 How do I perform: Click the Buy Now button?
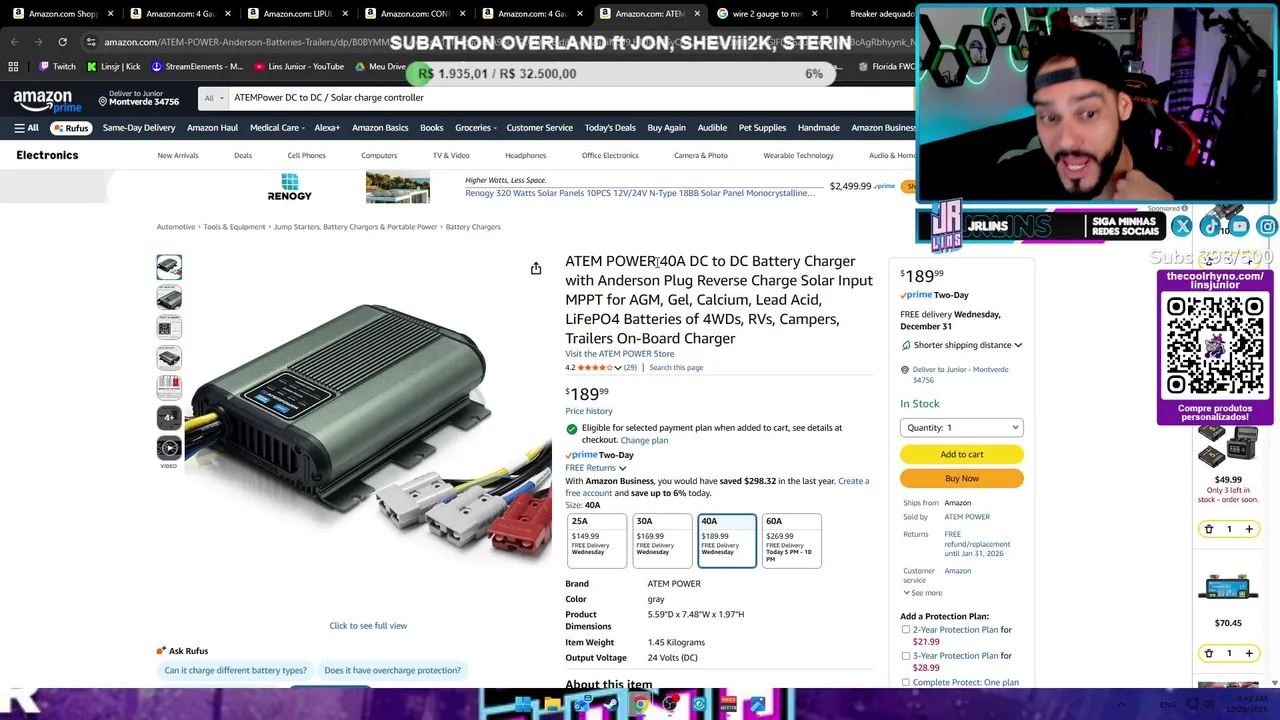click(961, 479)
